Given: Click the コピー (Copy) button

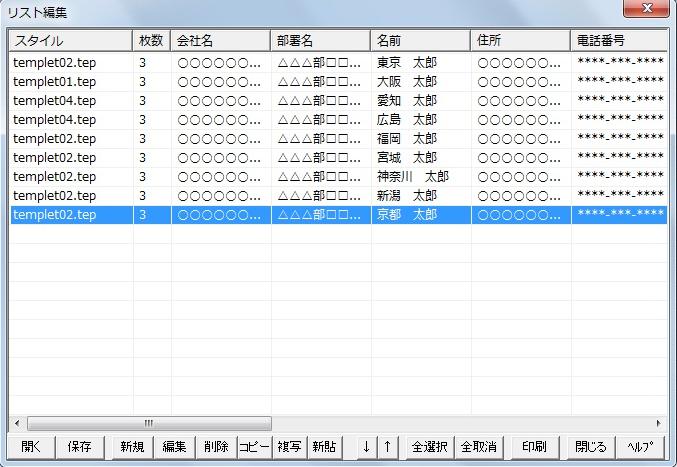Looking at the screenshot, I should tap(254, 447).
